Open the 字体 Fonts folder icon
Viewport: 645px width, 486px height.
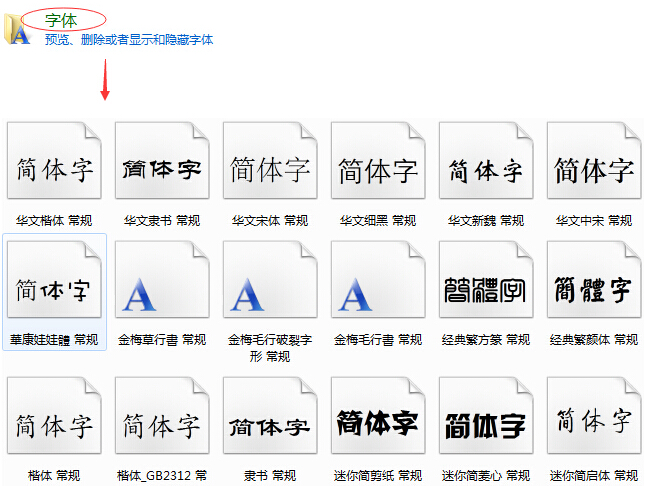[16, 29]
